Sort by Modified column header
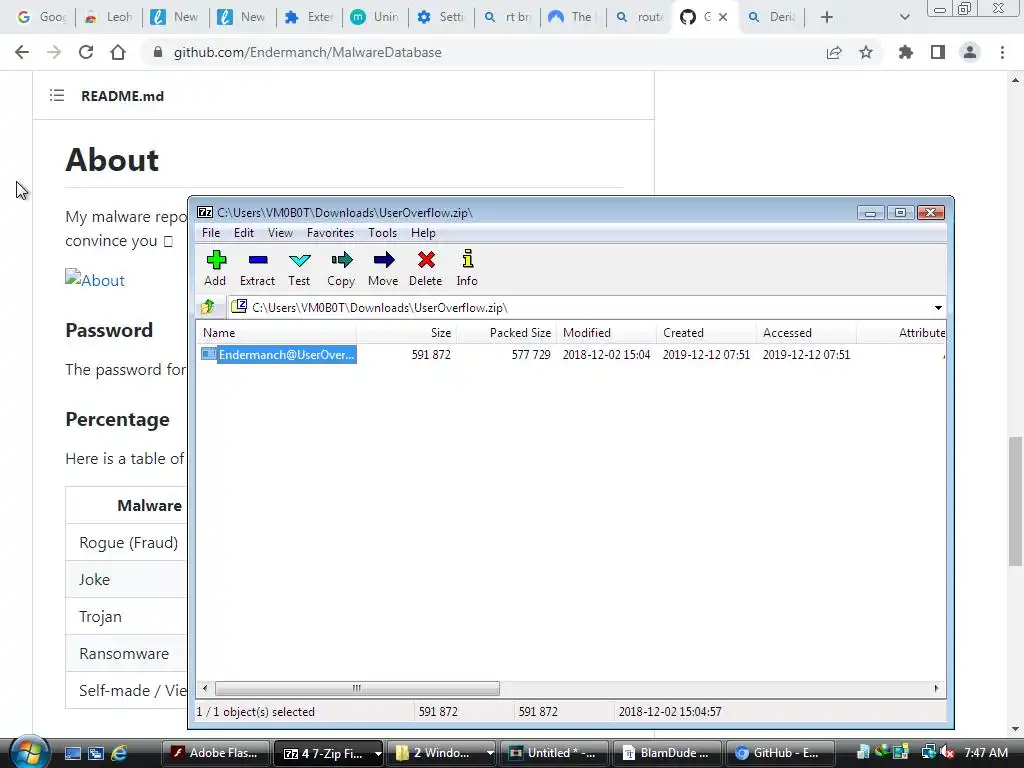The image size is (1024, 768). coord(607,332)
